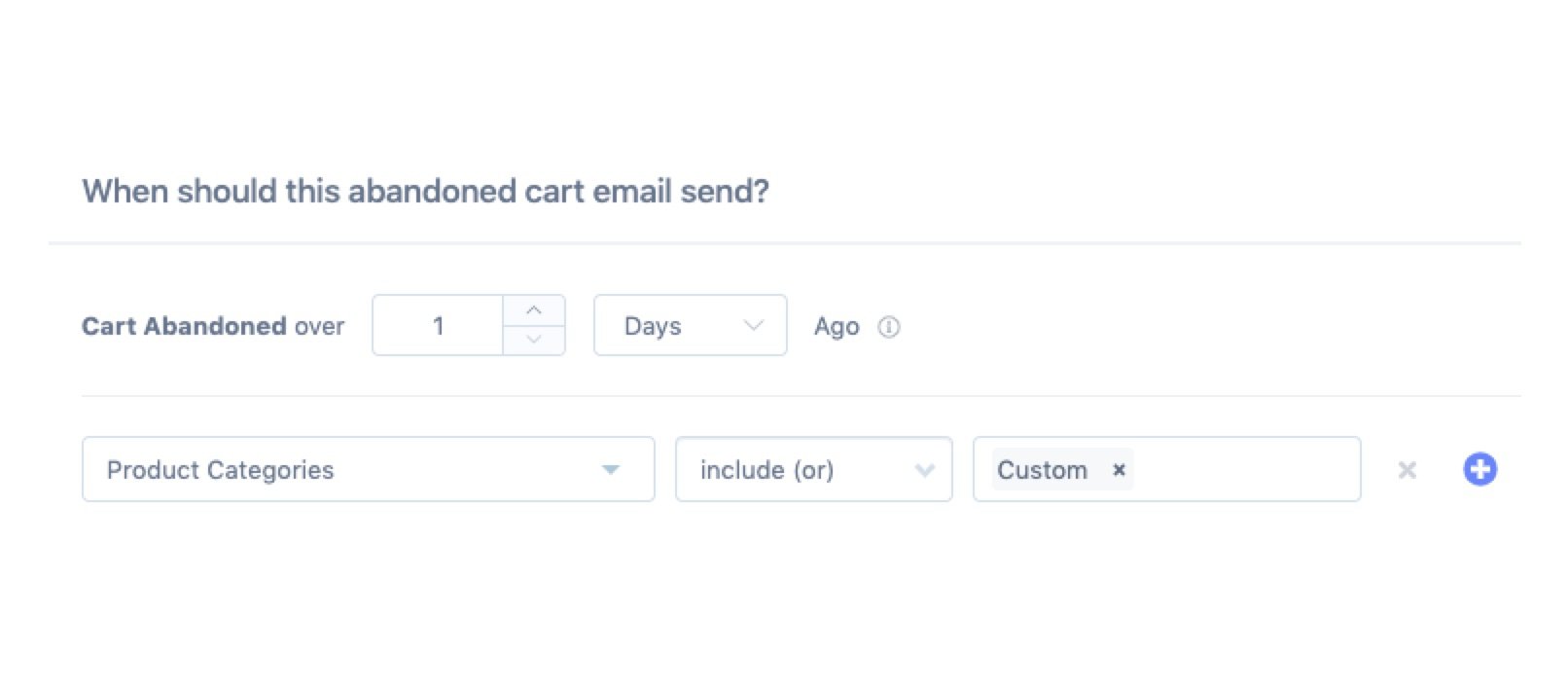
Task: Click the Ago text label
Action: pyautogui.click(x=837, y=327)
